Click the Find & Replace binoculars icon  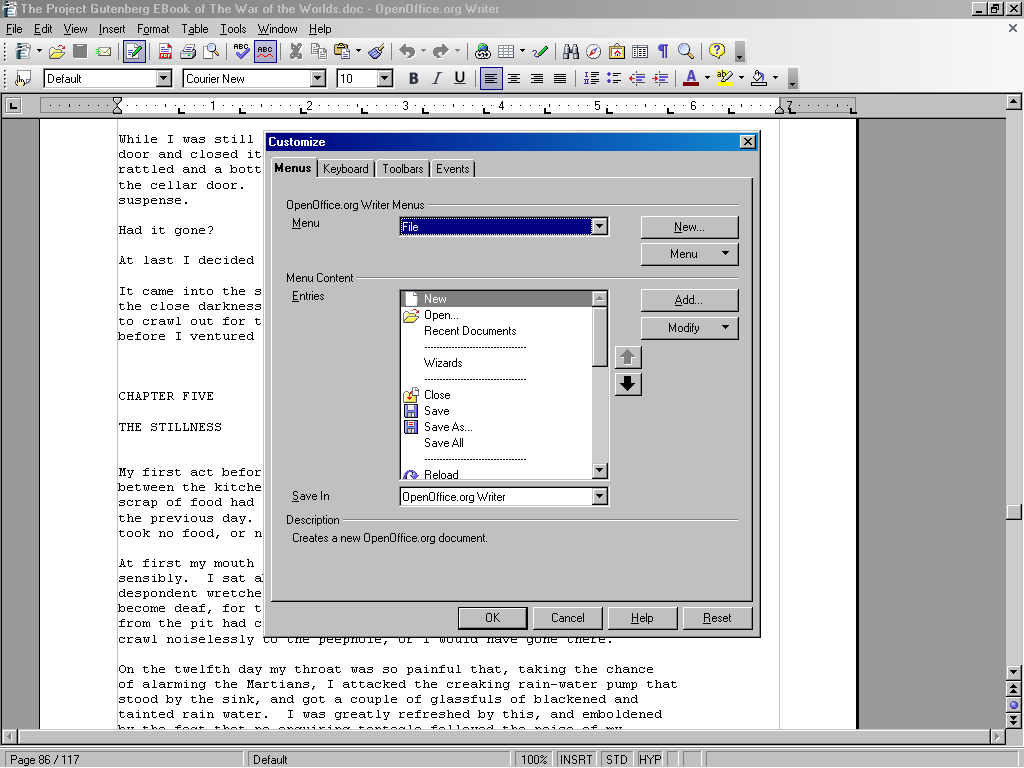(571, 51)
